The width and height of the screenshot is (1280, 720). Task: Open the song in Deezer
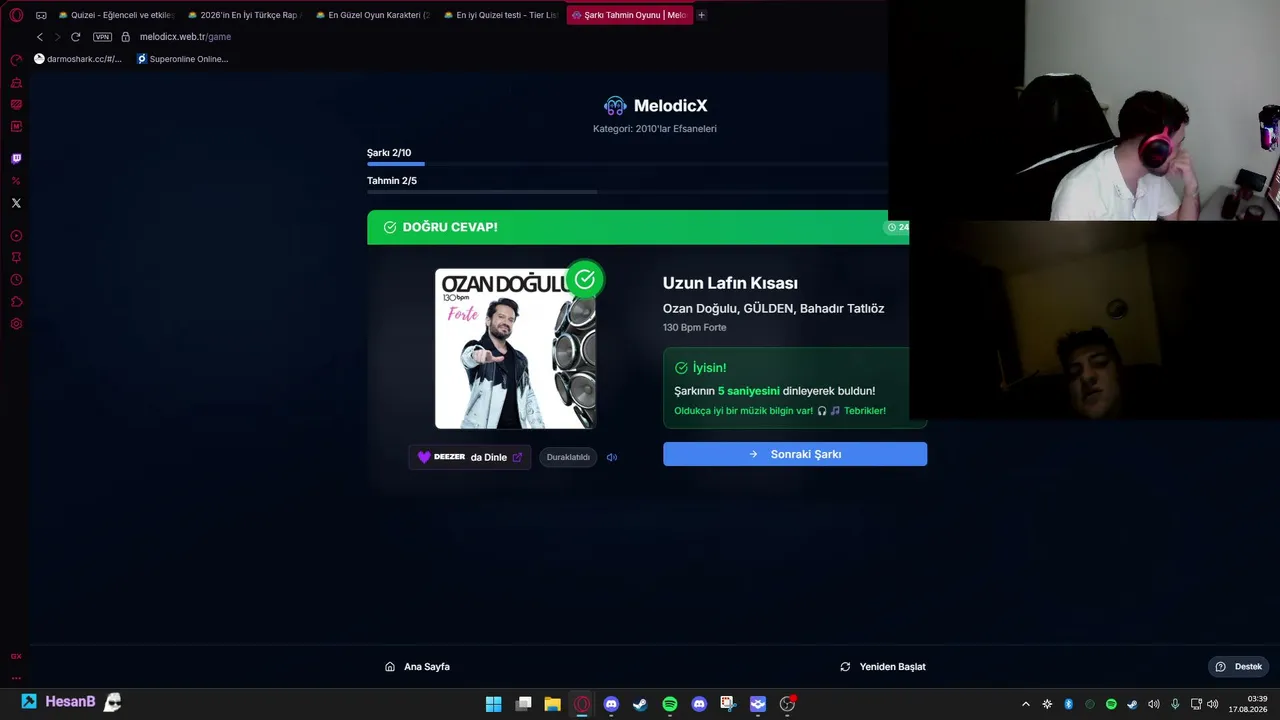point(470,457)
